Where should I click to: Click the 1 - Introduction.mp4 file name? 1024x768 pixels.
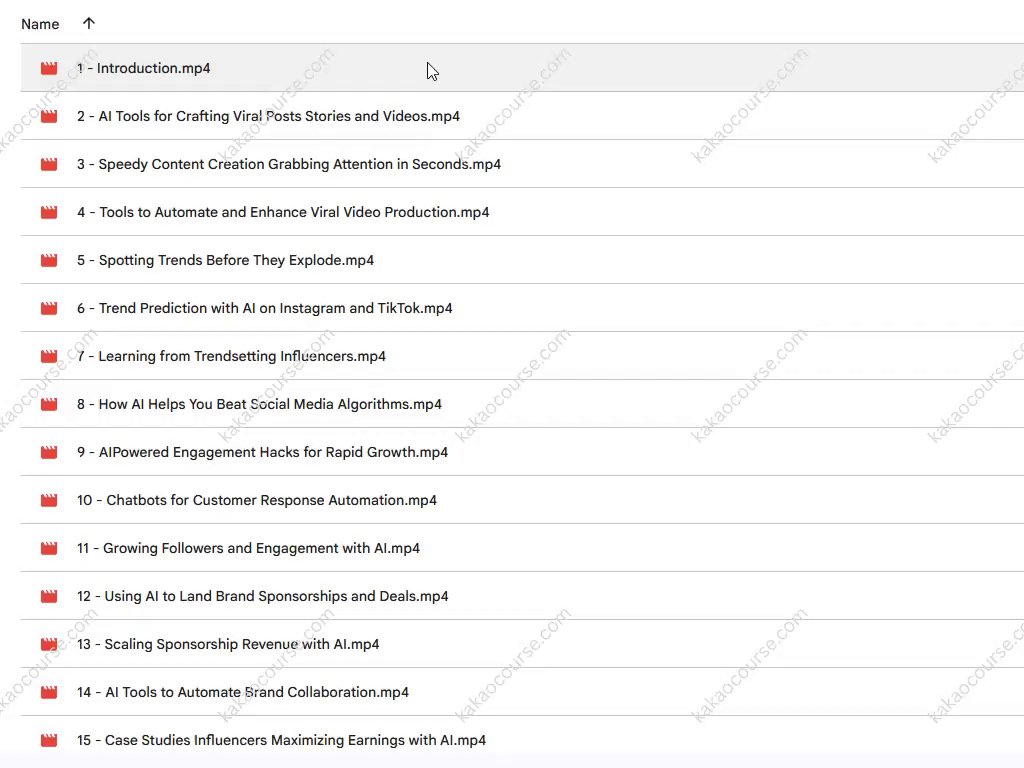click(x=143, y=68)
